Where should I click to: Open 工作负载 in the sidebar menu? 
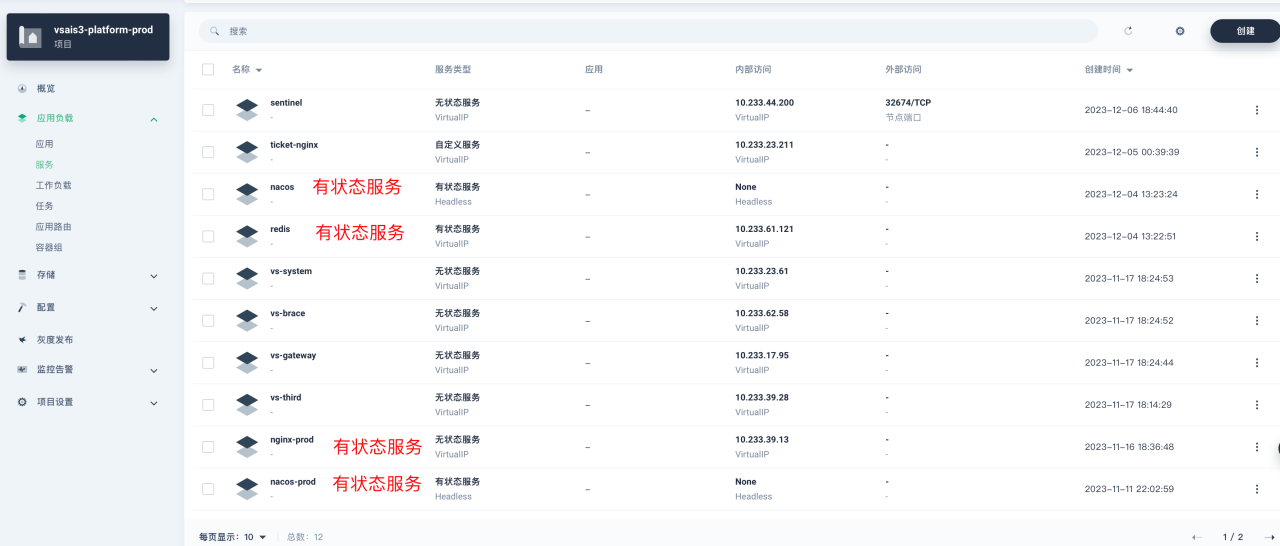point(53,185)
